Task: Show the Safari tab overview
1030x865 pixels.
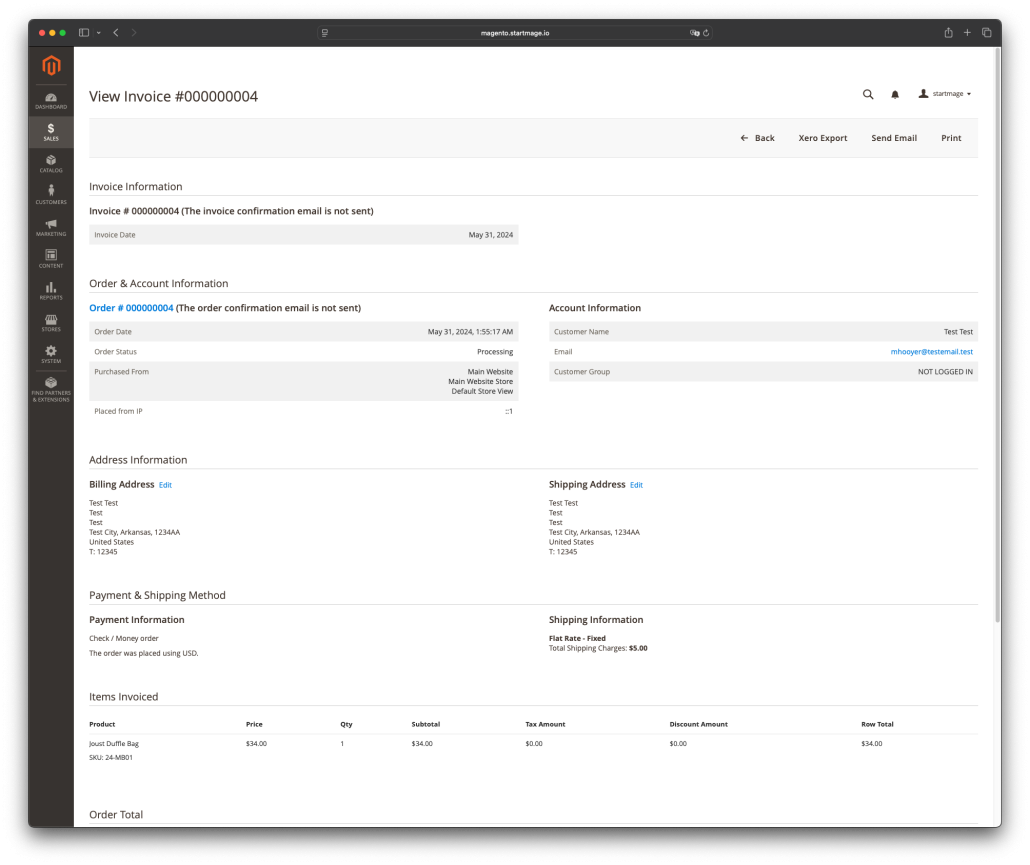Action: (x=986, y=32)
